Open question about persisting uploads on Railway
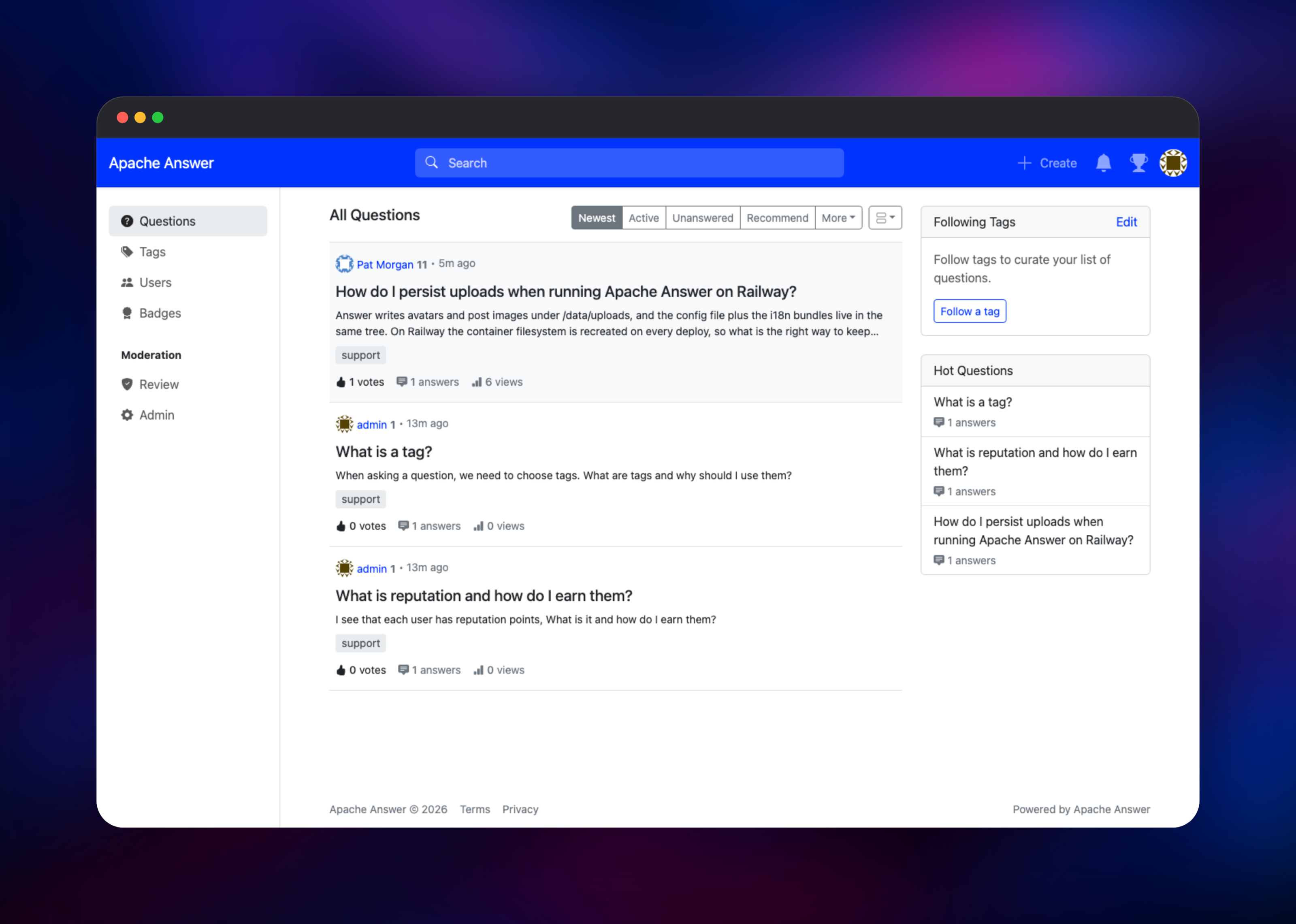Viewport: 1296px width, 924px height. click(x=566, y=292)
